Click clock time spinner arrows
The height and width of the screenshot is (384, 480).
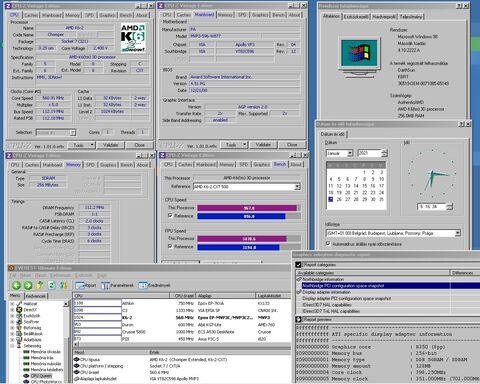449,207
